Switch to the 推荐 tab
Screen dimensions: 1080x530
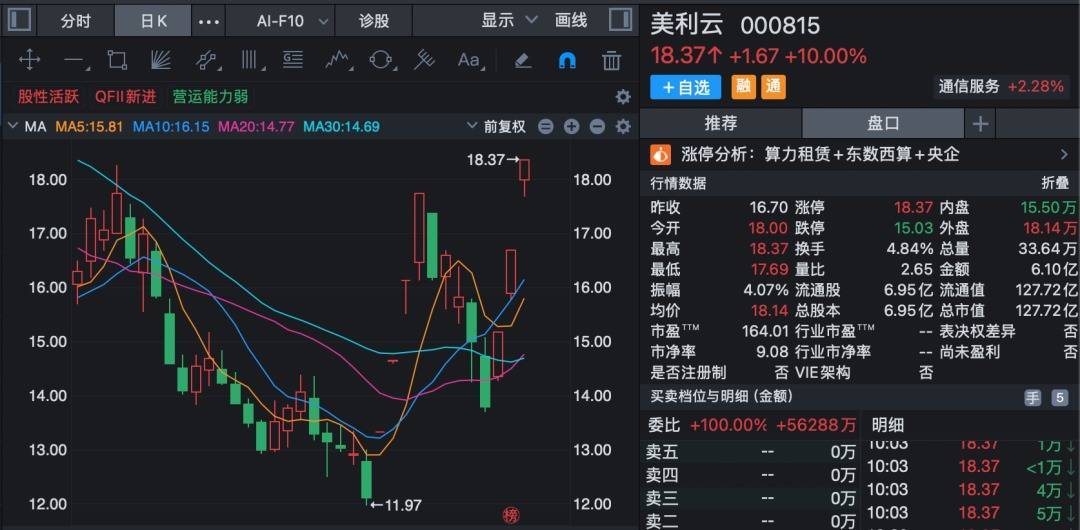[x=721, y=124]
